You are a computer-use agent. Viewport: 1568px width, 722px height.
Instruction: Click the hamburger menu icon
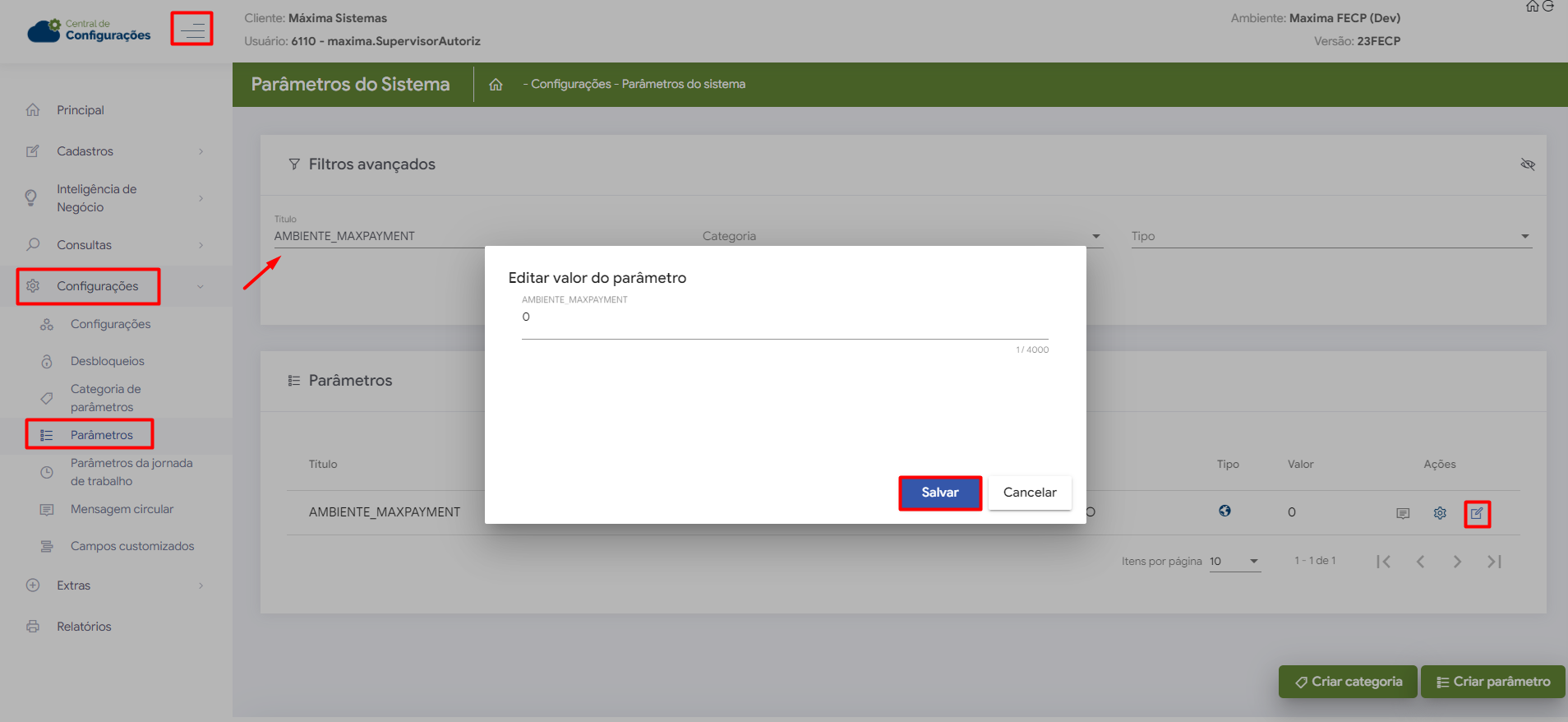pyautogui.click(x=192, y=30)
